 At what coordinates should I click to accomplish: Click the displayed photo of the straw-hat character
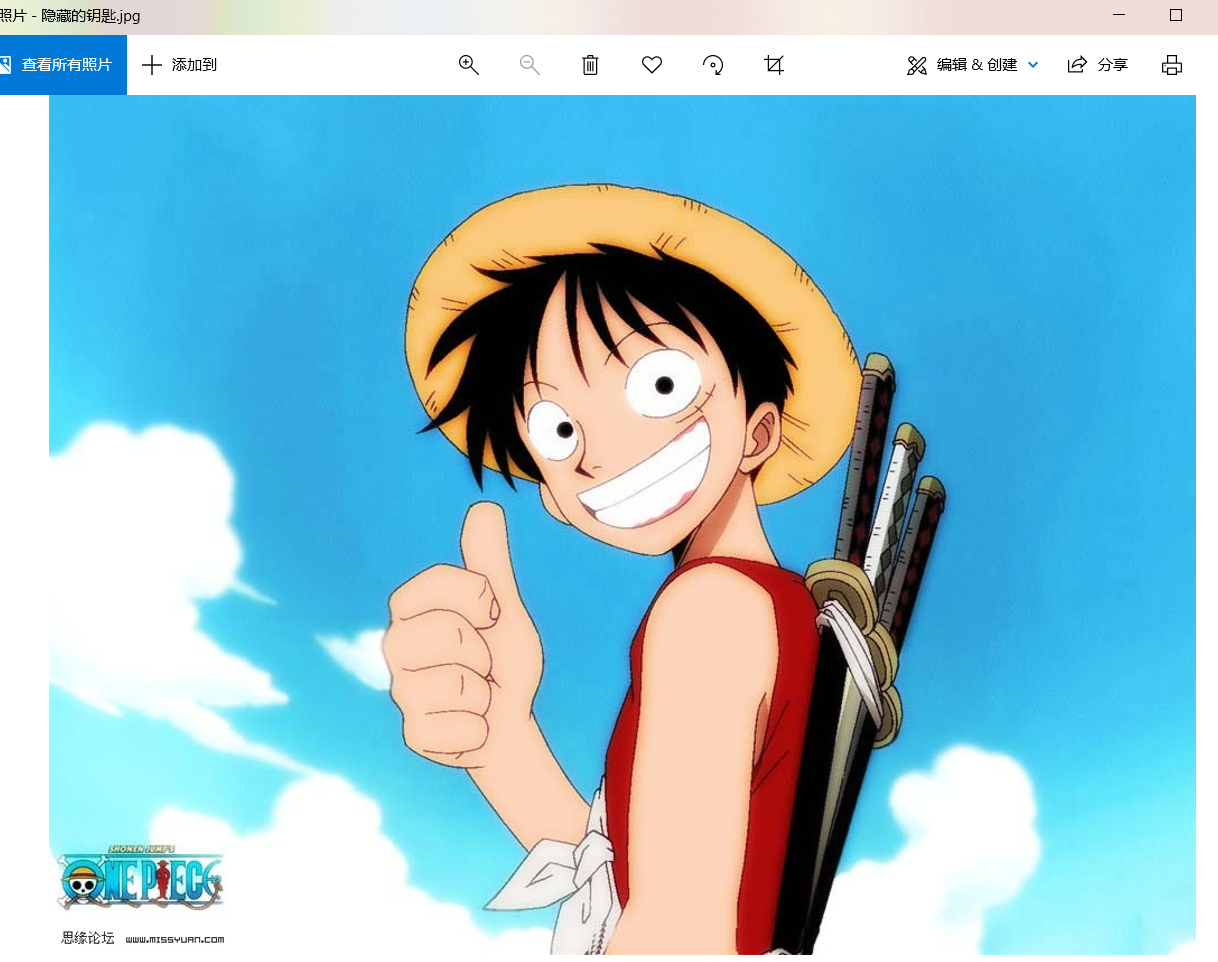point(622,525)
